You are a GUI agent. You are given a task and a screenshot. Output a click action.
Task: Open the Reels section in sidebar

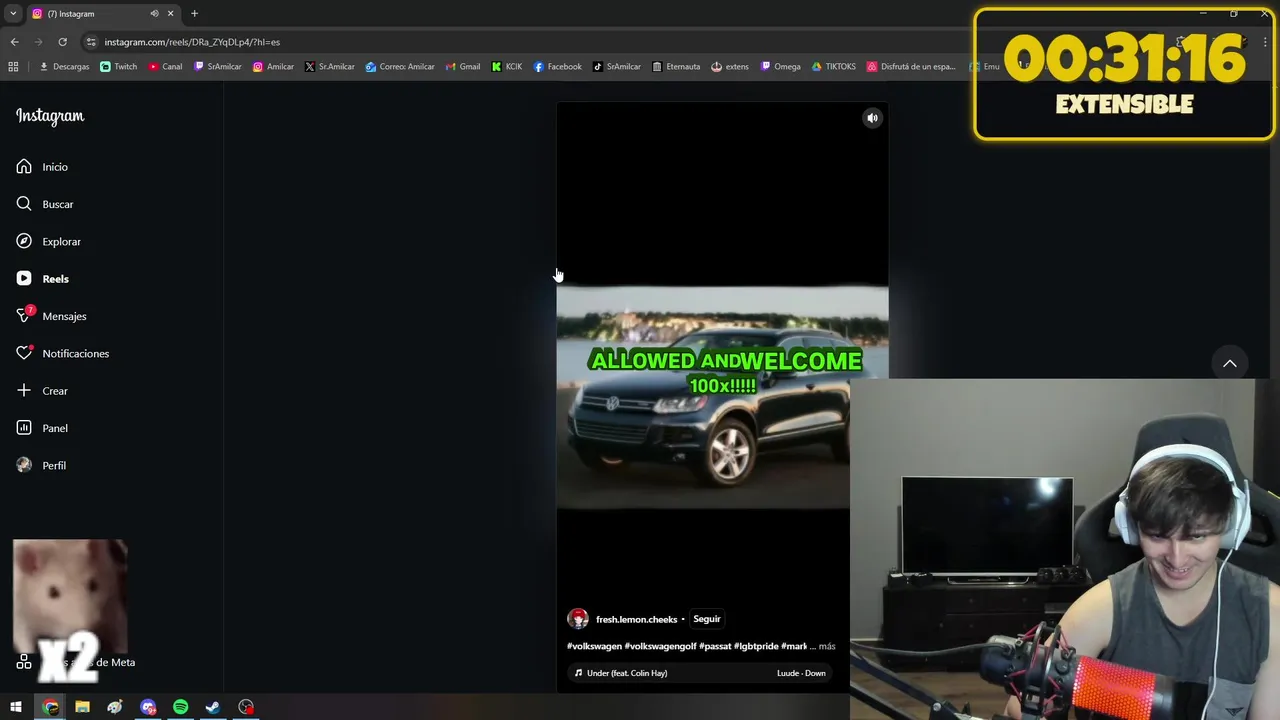(x=43, y=279)
